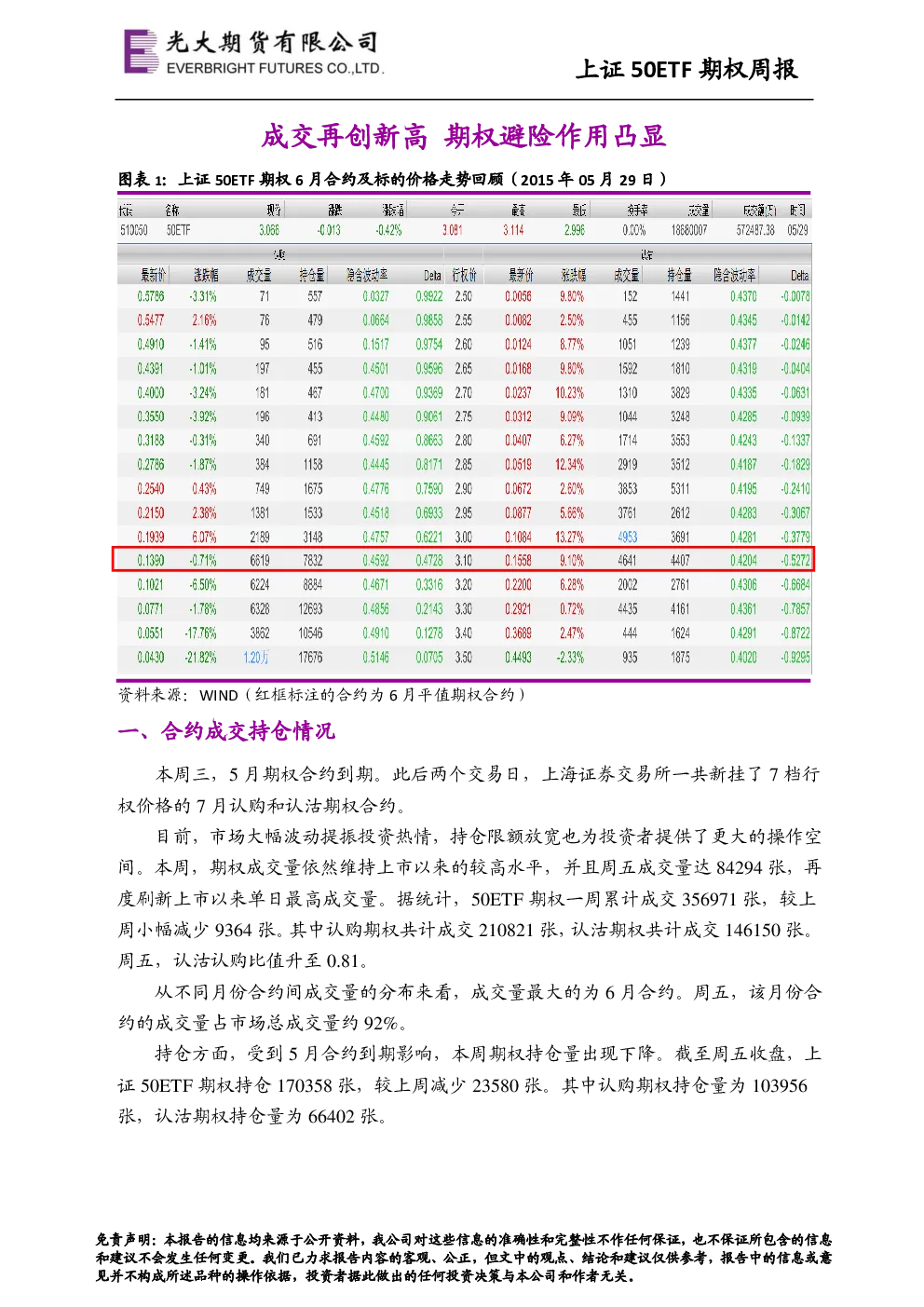Image resolution: width=924 pixels, height=1307 pixels.
Task: Click the disclaimer text '免责声明'
Action: (x=463, y=1259)
